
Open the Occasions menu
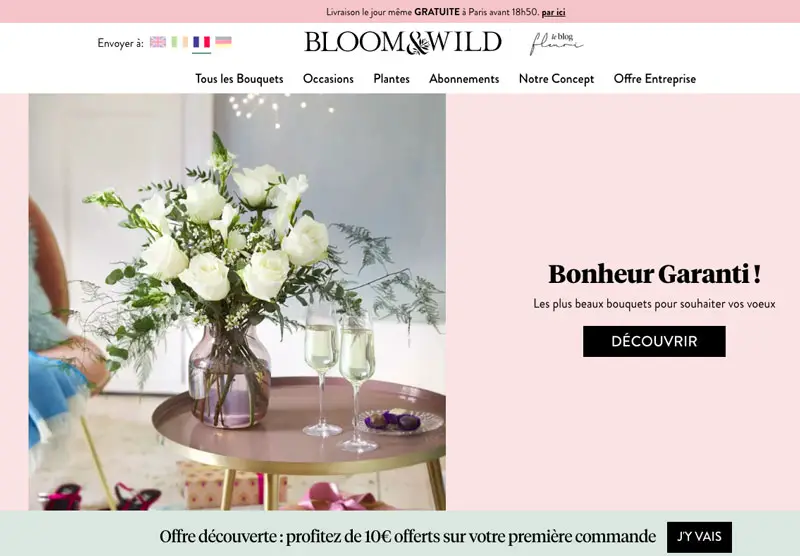coord(328,79)
